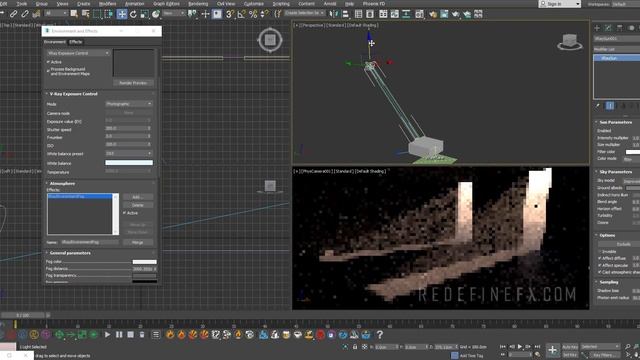Viewport: 640px width, 360px height.
Task: Click the Select by Name icon
Action: click(85, 14)
